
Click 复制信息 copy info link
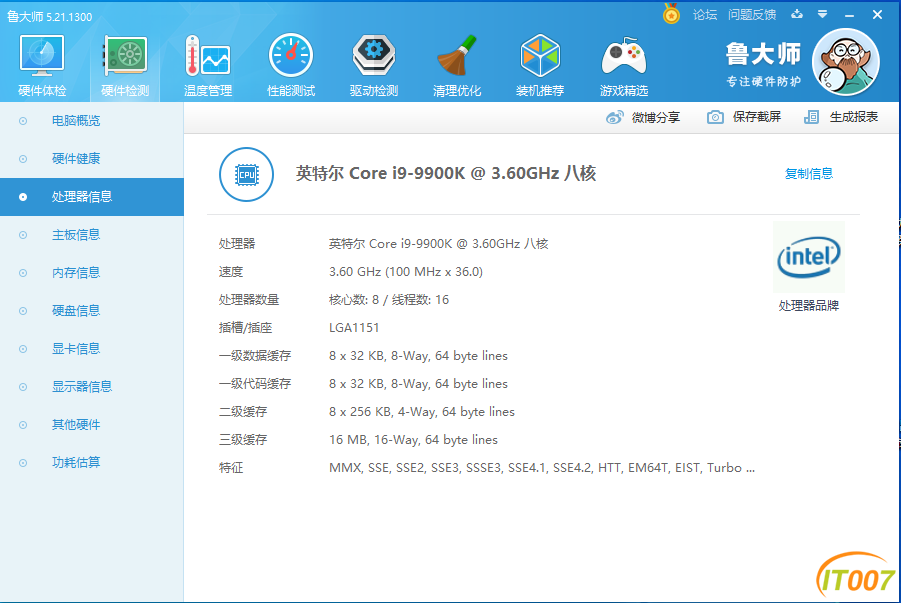coord(808,174)
